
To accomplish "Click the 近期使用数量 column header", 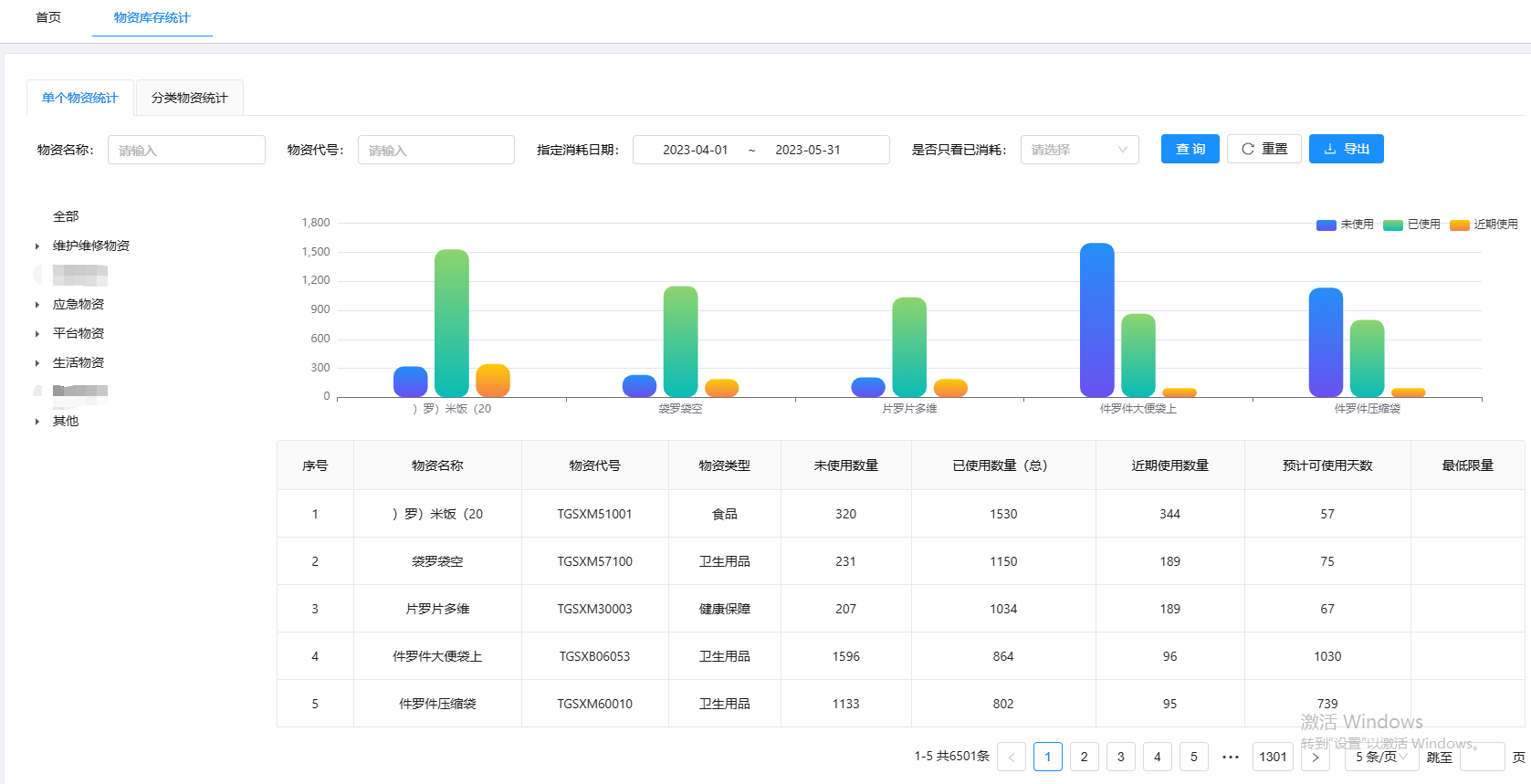I will (1170, 465).
